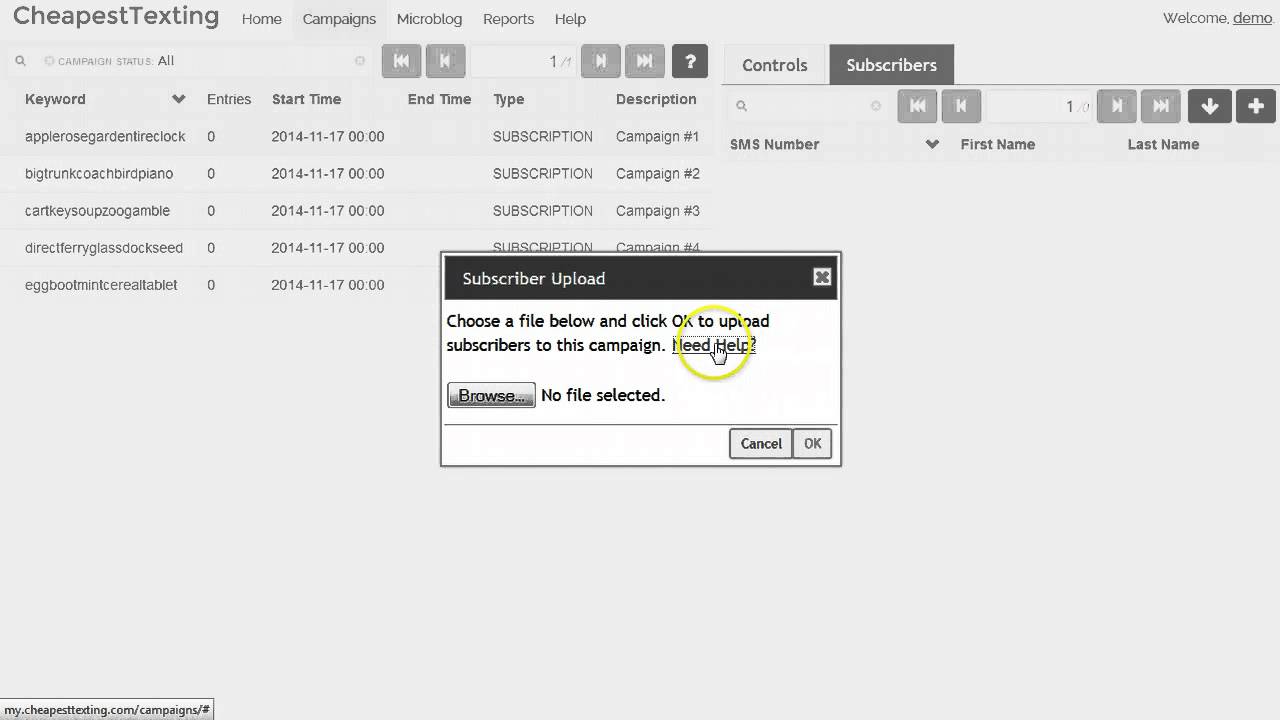
Task: Go to last page of campaigns list
Action: pyautogui.click(x=644, y=61)
